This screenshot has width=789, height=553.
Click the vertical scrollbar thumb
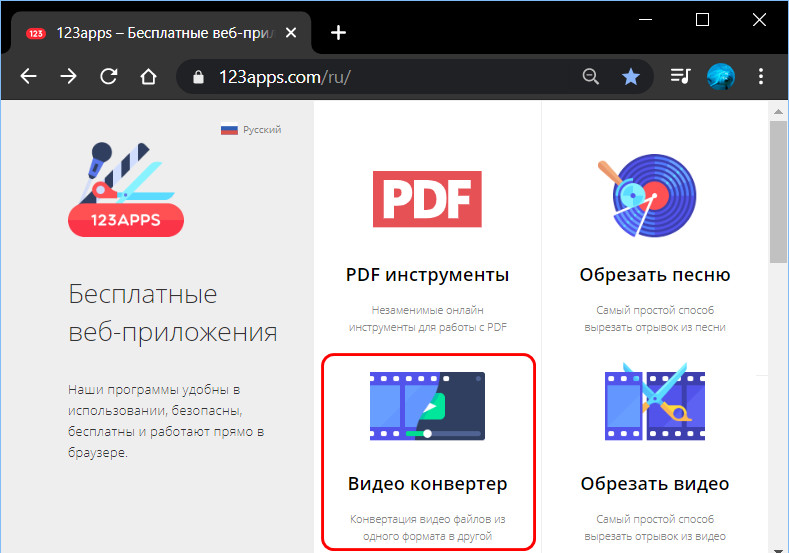(x=778, y=192)
